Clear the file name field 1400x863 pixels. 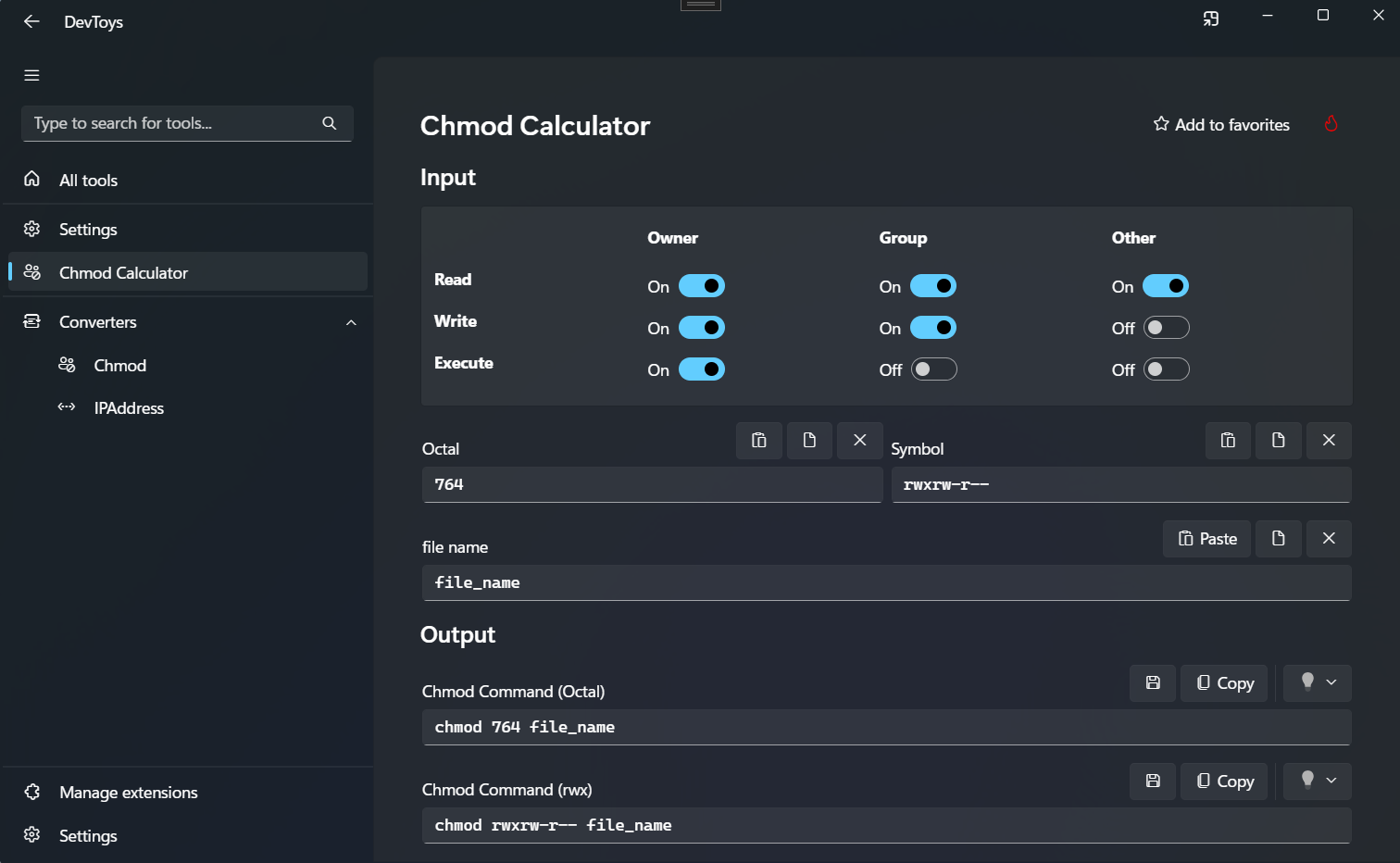click(1329, 539)
